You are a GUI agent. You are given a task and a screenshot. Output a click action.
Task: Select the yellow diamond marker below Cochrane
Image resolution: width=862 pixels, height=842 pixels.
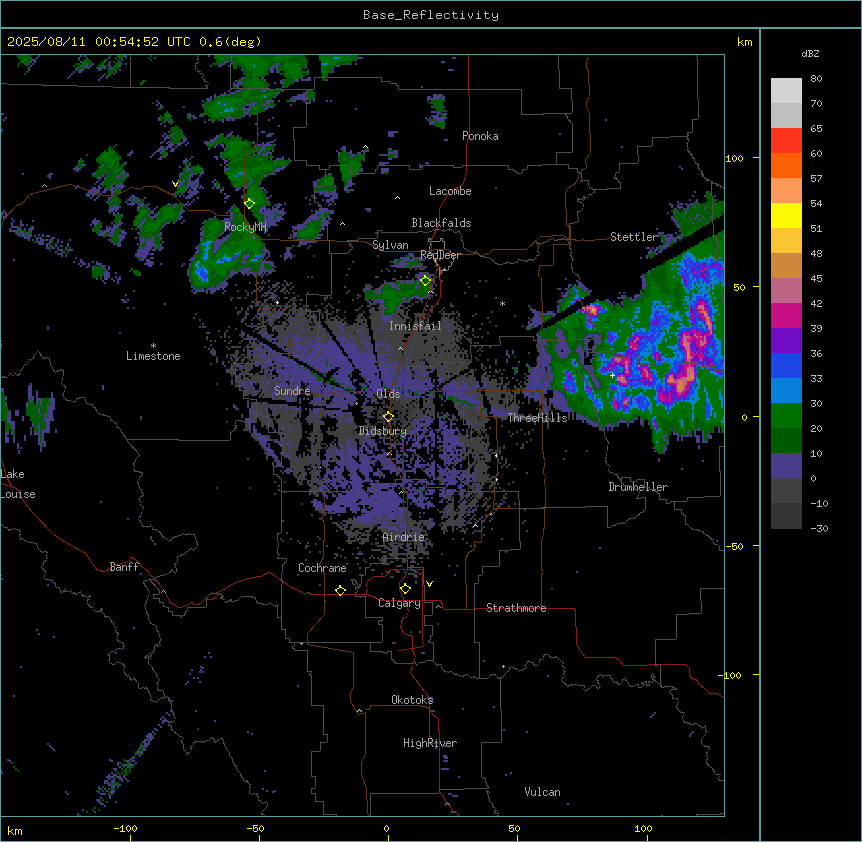click(x=340, y=590)
